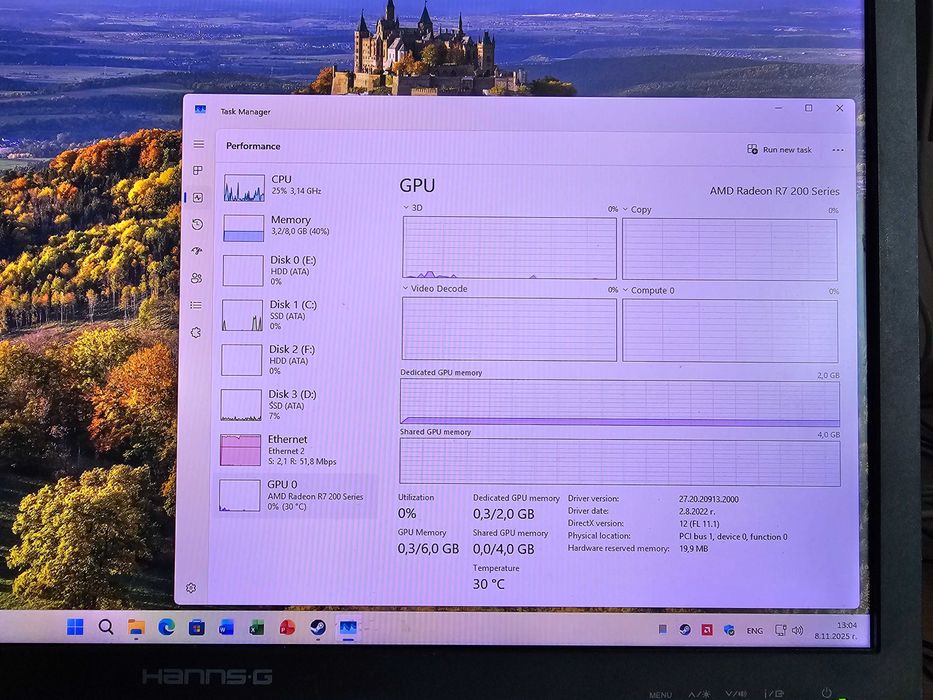Image resolution: width=933 pixels, height=700 pixels.
Task: Open the Startup apps icon in sidebar
Action: pos(197,251)
